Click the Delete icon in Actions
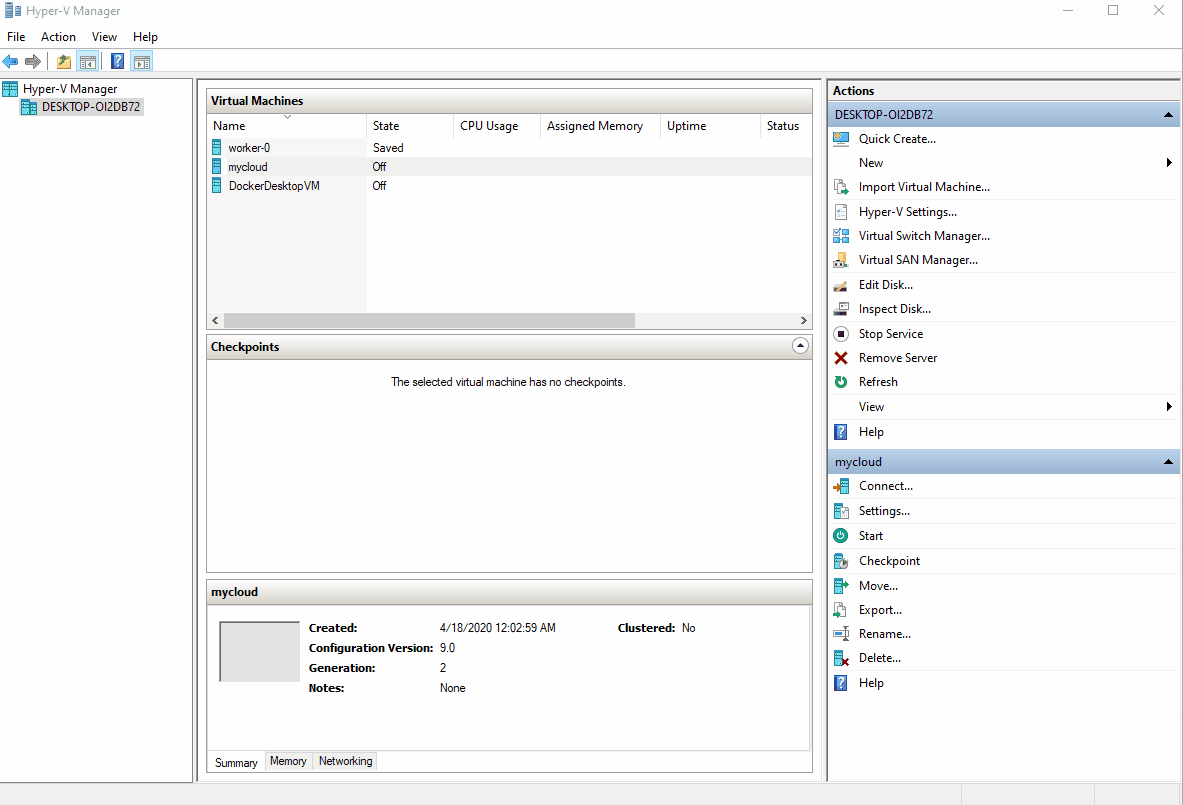 [x=840, y=659]
